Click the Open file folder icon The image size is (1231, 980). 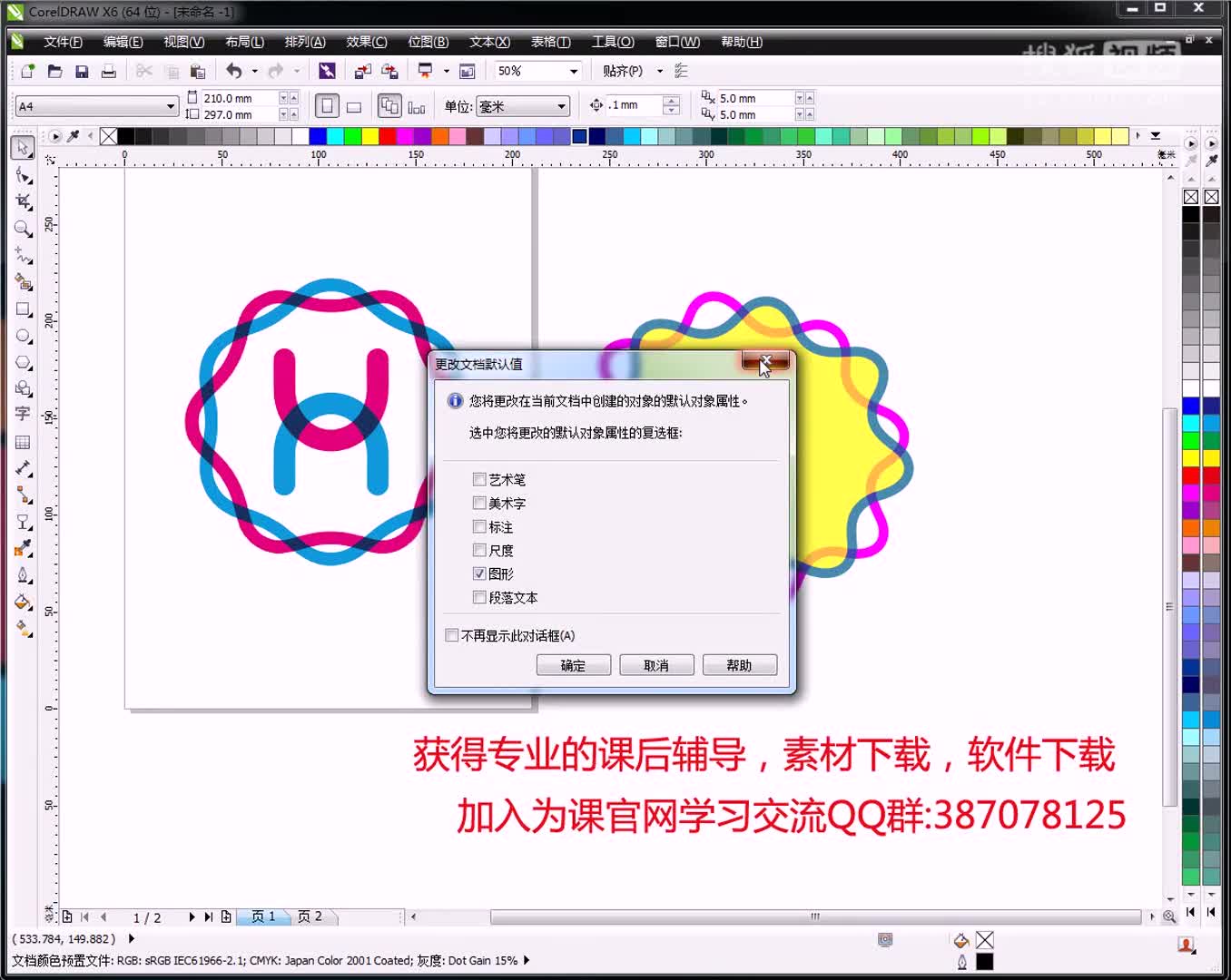(x=54, y=71)
